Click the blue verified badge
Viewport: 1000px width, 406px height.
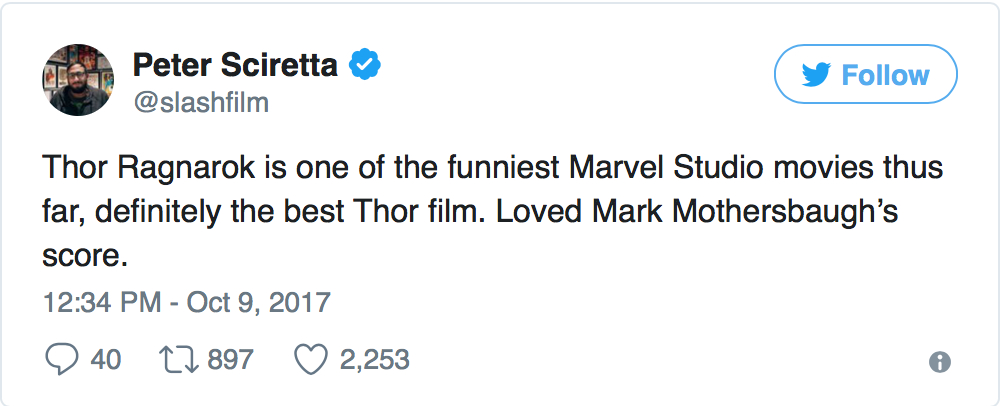363,66
